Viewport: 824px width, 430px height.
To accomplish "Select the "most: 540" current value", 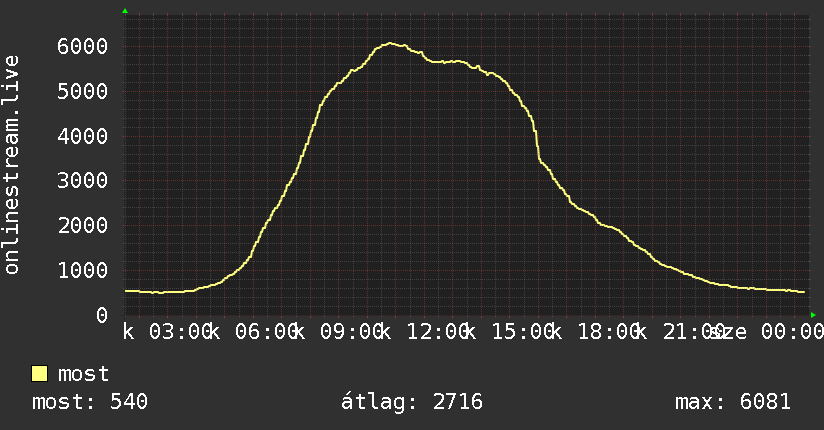I will [x=90, y=402].
